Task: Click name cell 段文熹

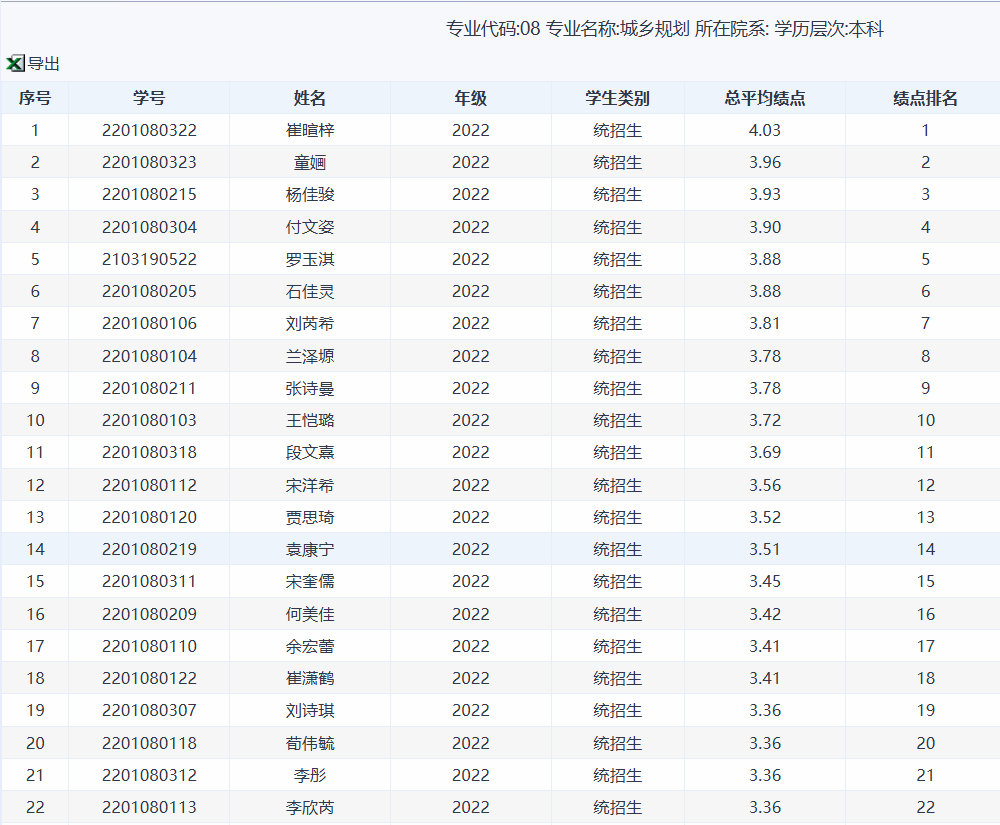Action: click(310, 452)
